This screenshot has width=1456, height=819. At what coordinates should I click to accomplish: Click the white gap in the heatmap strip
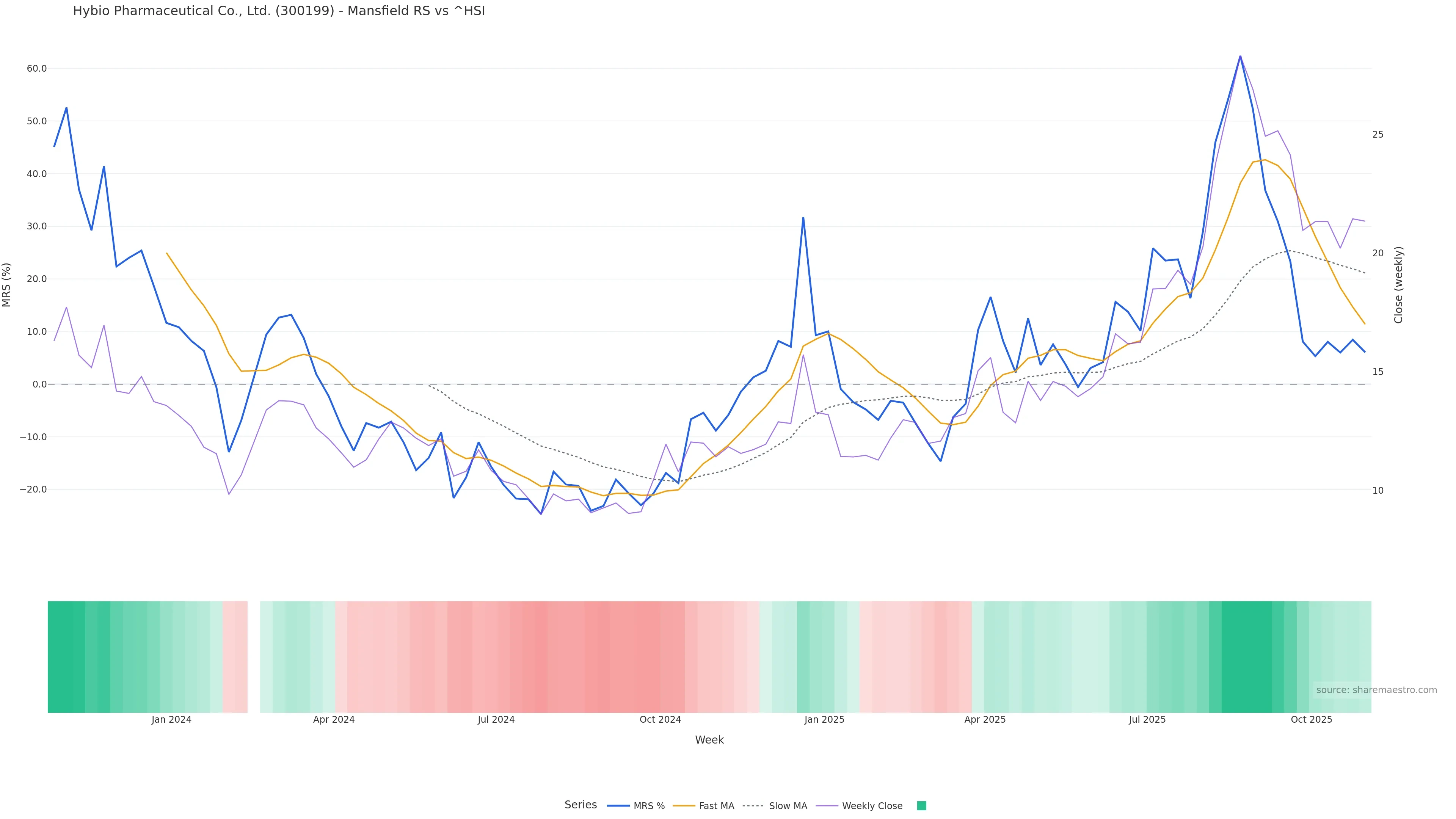pos(254,657)
